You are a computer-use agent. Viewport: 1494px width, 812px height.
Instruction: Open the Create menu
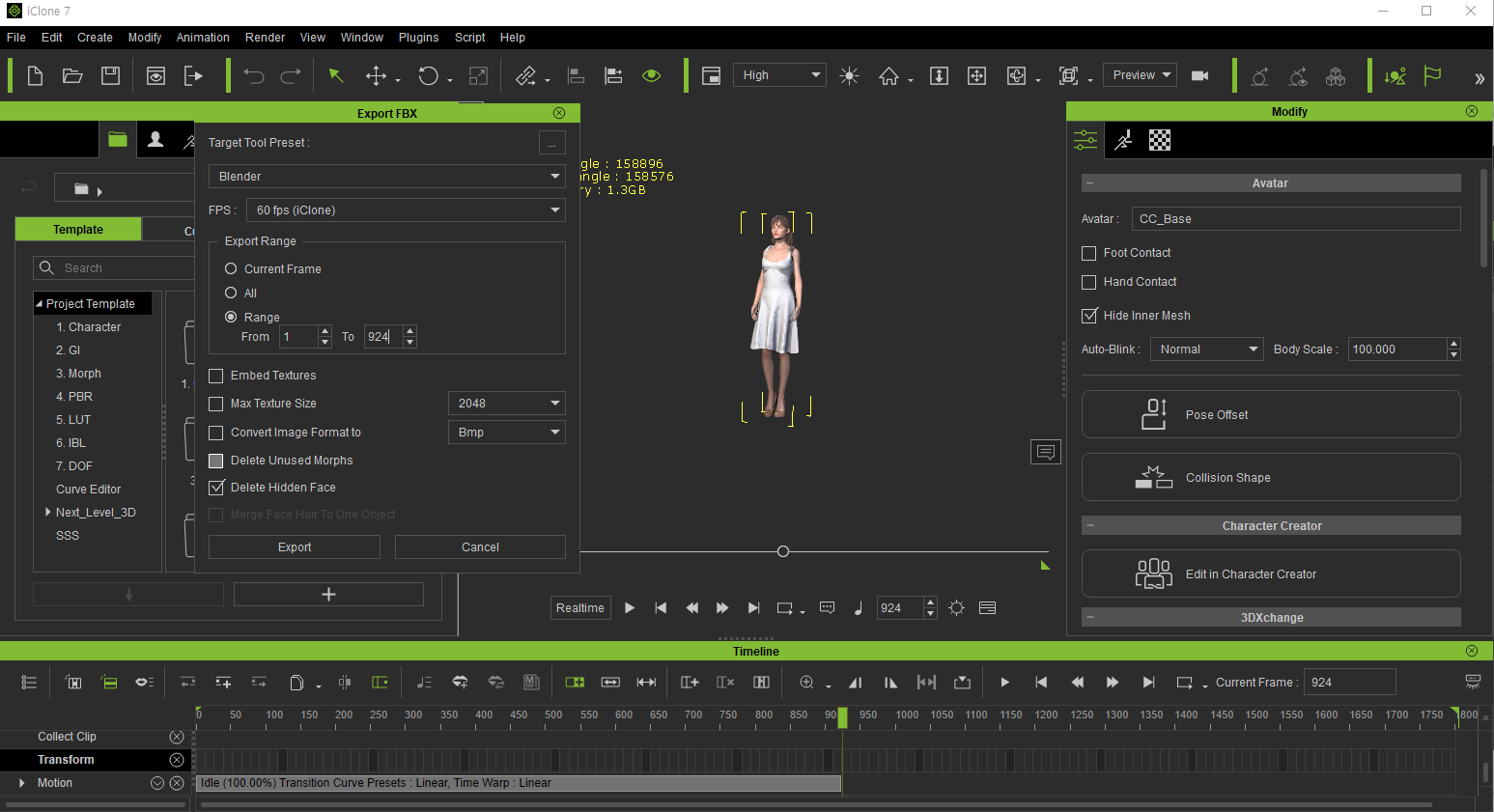(95, 38)
